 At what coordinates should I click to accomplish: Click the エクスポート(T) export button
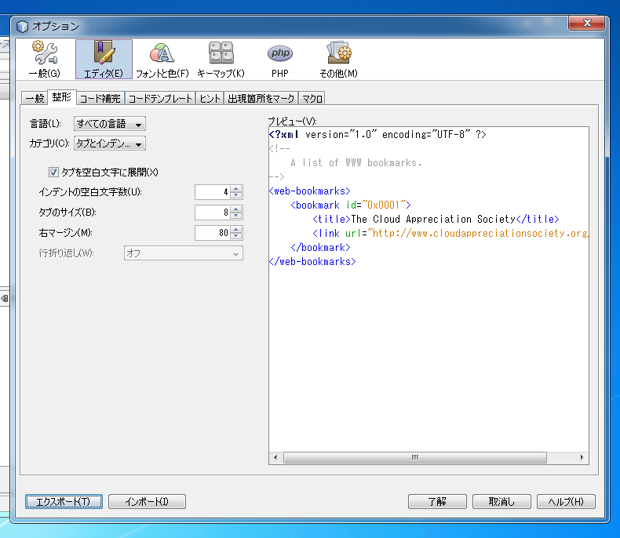[64, 502]
